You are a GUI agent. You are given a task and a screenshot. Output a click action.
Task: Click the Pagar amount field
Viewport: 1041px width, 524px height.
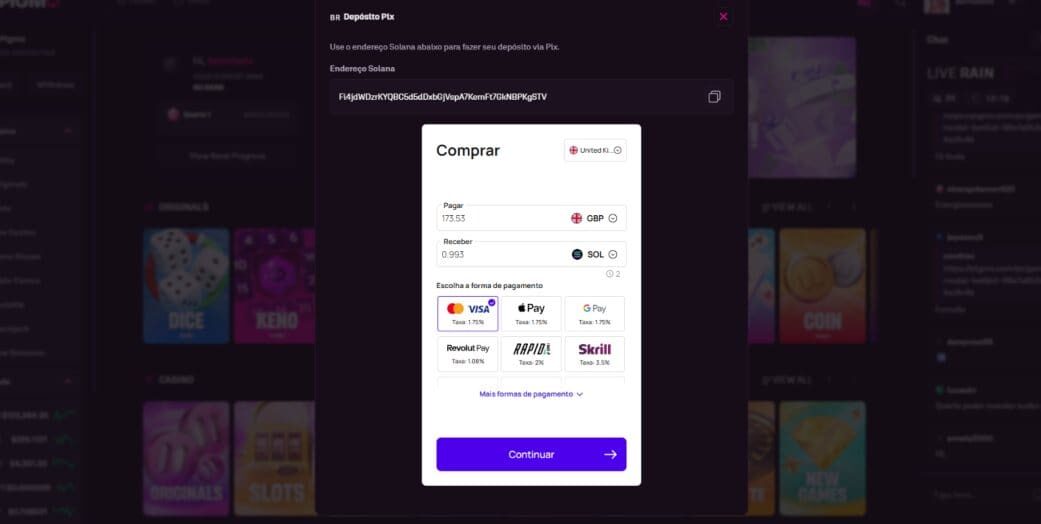point(500,218)
